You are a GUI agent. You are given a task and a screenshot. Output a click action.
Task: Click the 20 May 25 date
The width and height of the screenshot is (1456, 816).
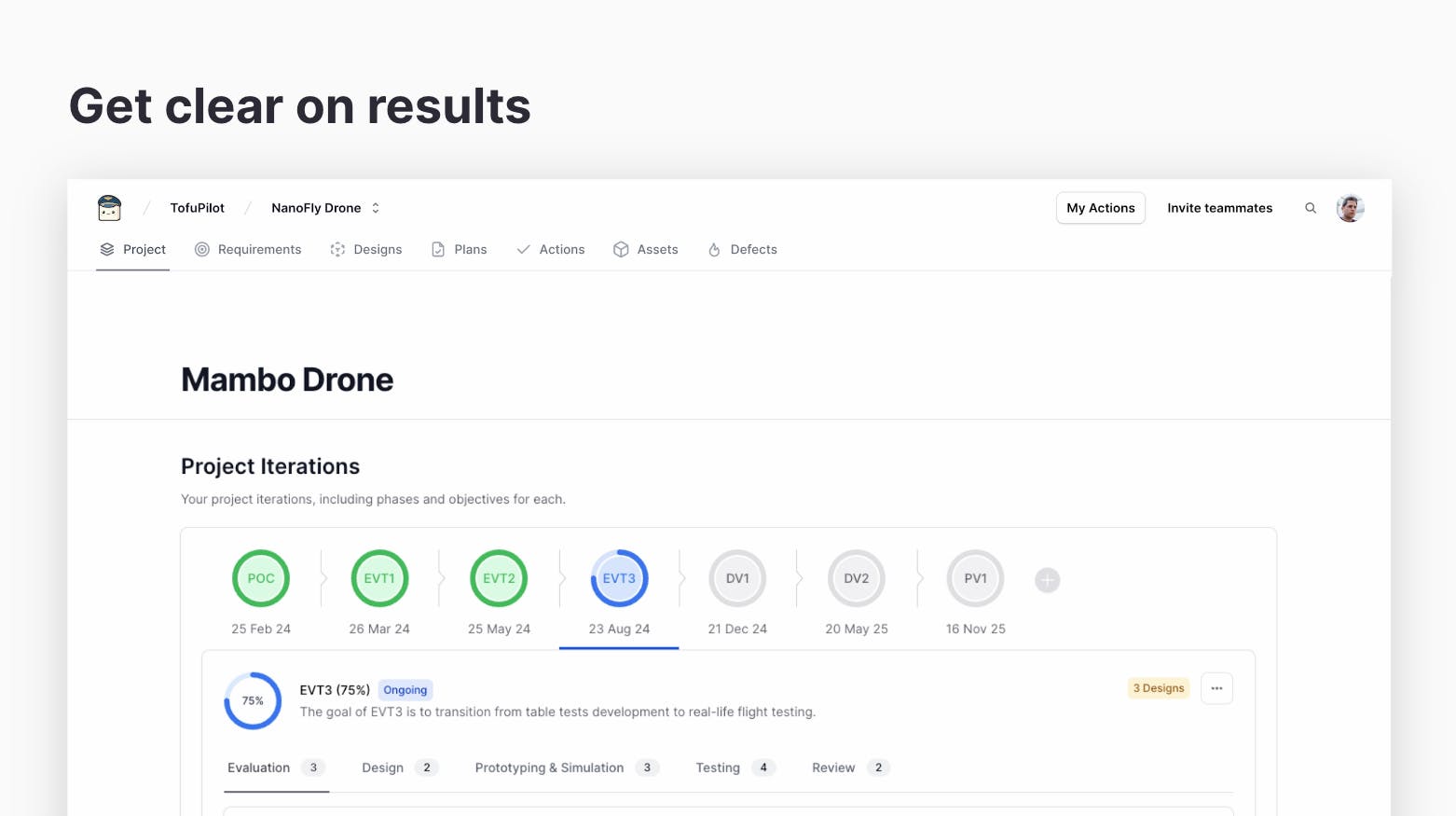(x=857, y=629)
